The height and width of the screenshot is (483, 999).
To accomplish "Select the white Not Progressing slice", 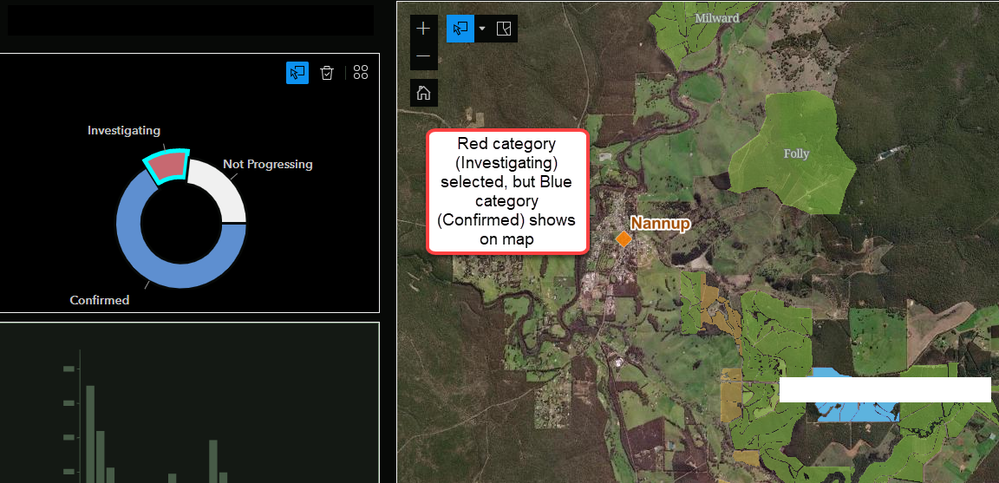I will [x=222, y=187].
